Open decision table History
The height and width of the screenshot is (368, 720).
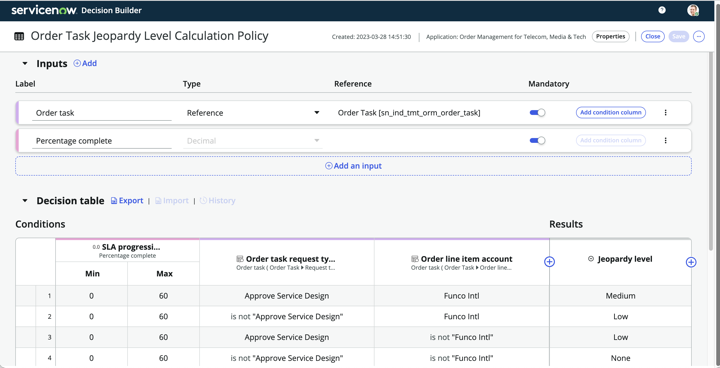point(217,201)
